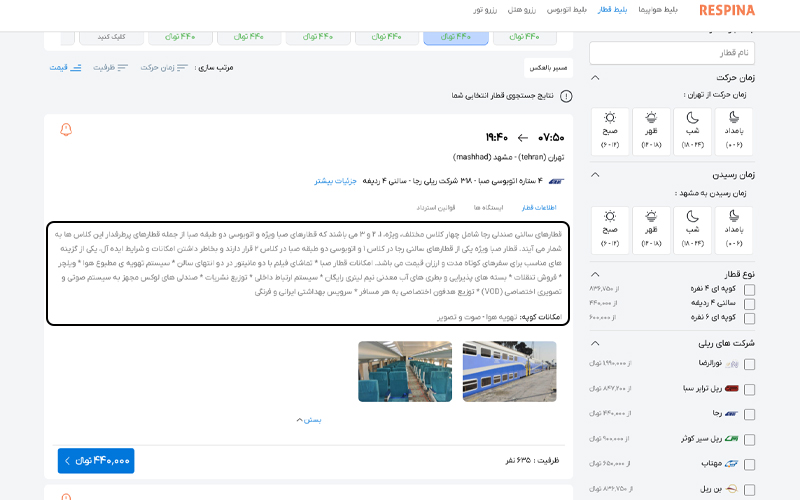Click the نورالرضا company logo
800x500 pixels.
pyautogui.click(x=732, y=364)
